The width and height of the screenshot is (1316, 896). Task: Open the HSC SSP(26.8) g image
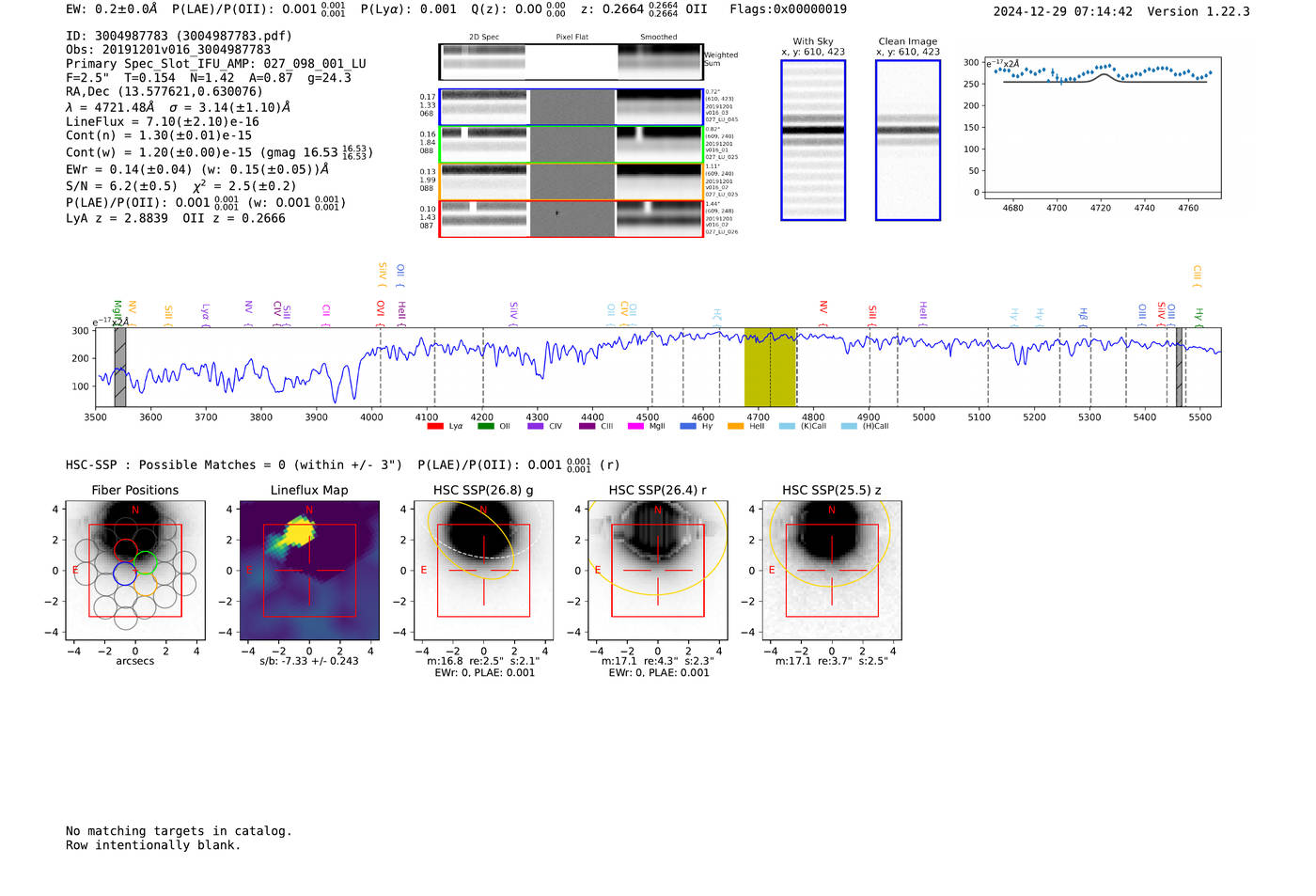click(x=484, y=571)
